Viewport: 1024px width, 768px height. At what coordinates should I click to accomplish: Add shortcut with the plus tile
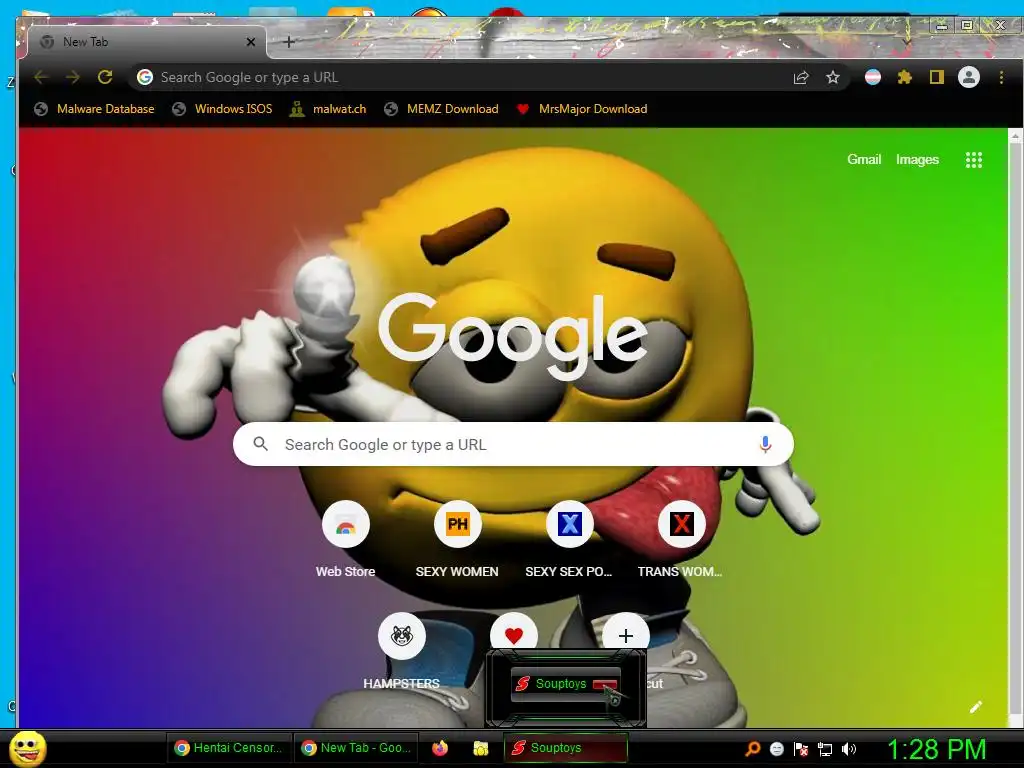click(x=626, y=633)
